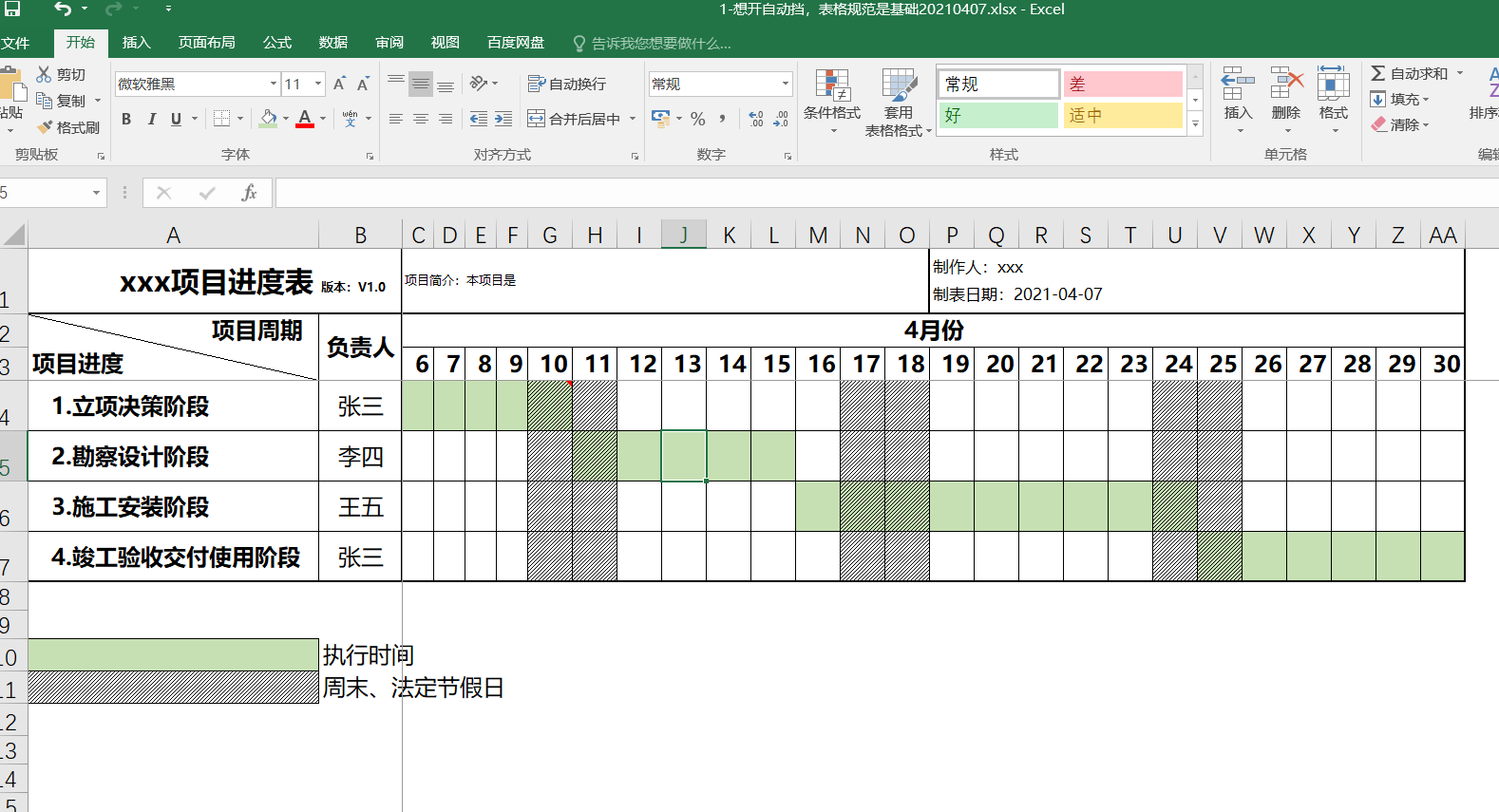Switch to 公式 (Formulas) tab
The width and height of the screenshot is (1499, 812).
tap(277, 43)
